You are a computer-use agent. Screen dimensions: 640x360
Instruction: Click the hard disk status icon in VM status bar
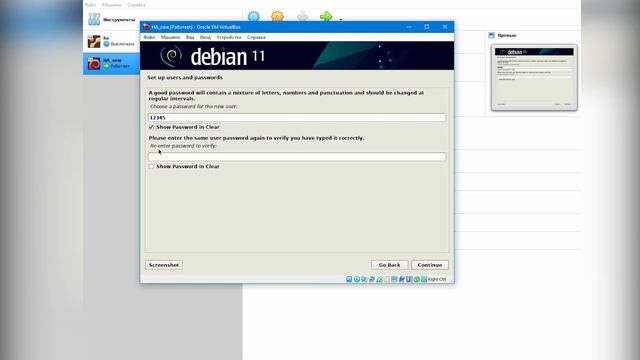pos(349,279)
